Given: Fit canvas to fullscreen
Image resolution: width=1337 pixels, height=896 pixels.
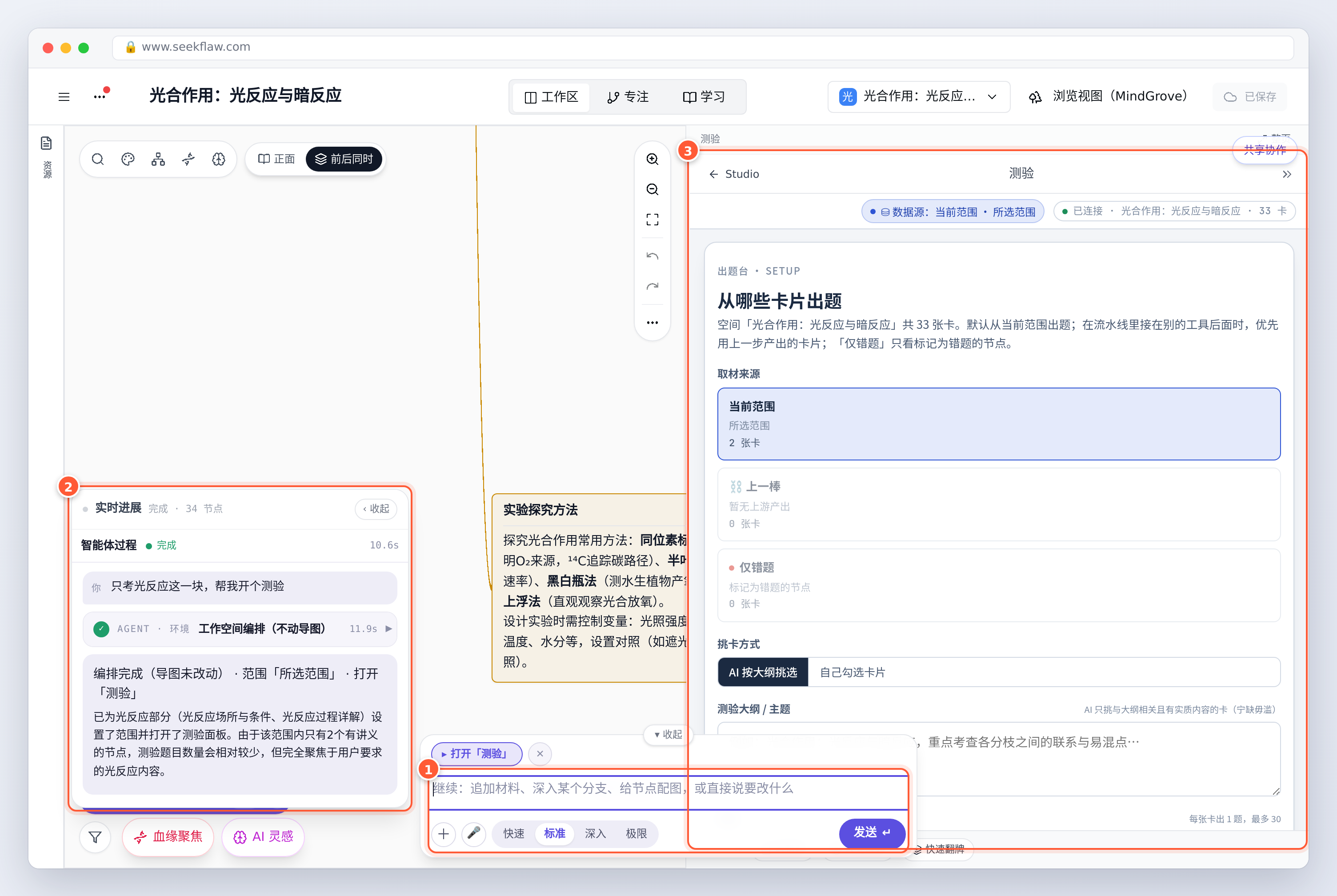Looking at the screenshot, I should pyautogui.click(x=652, y=220).
